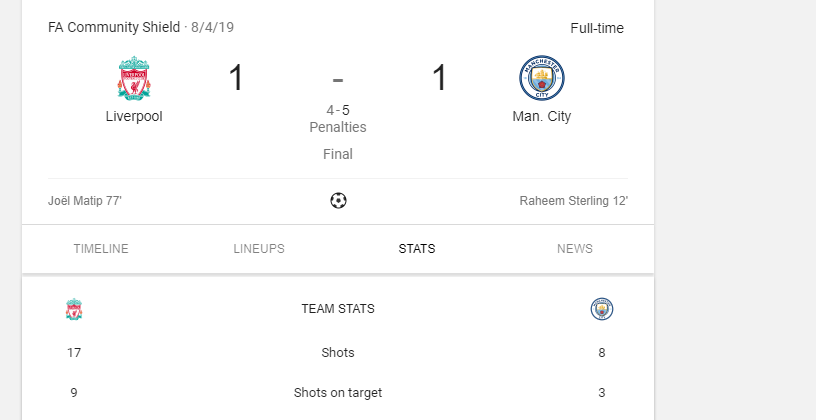Click the 4-5 penalties score

point(338,110)
